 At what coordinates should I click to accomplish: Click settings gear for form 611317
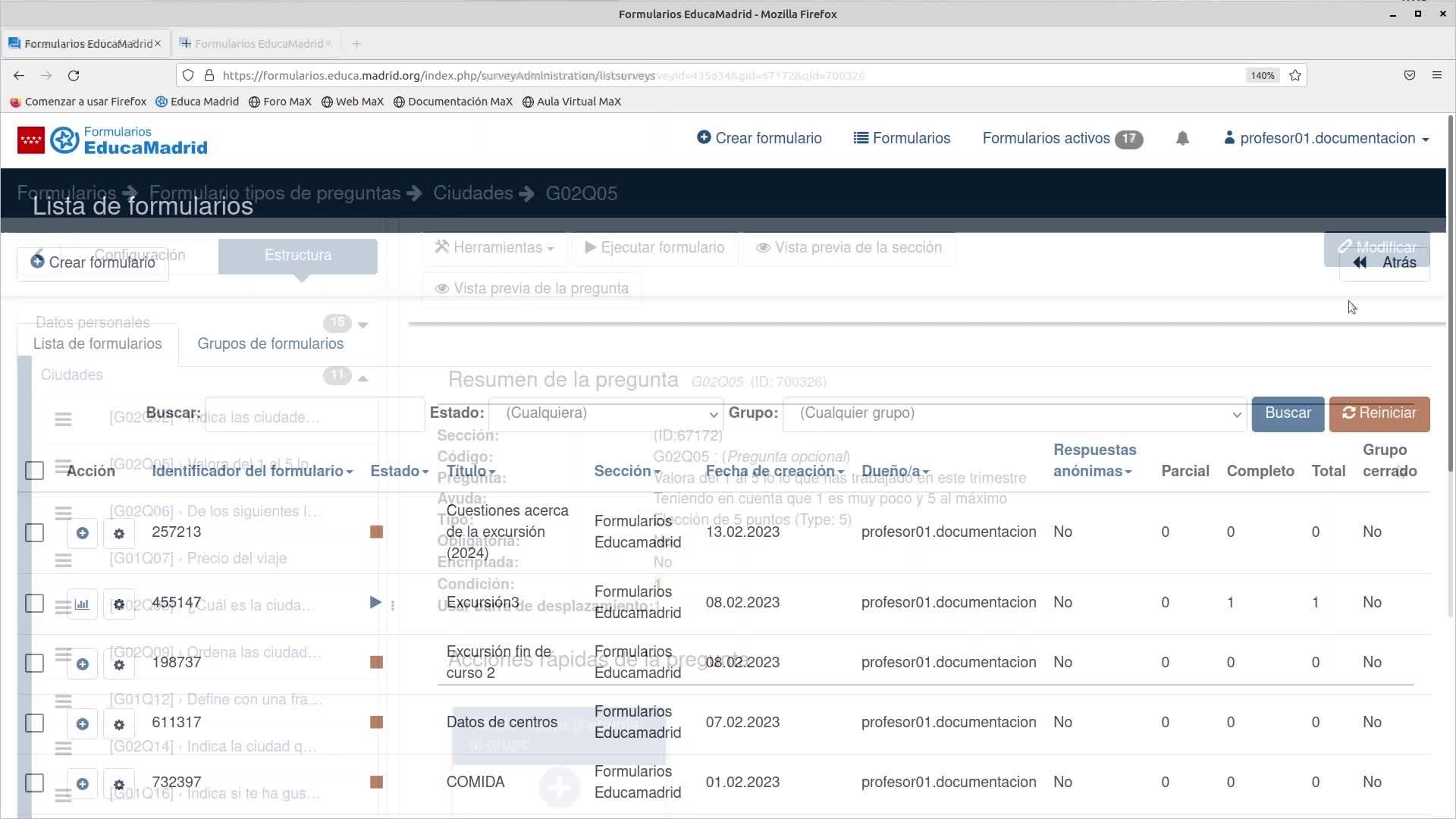pos(119,724)
